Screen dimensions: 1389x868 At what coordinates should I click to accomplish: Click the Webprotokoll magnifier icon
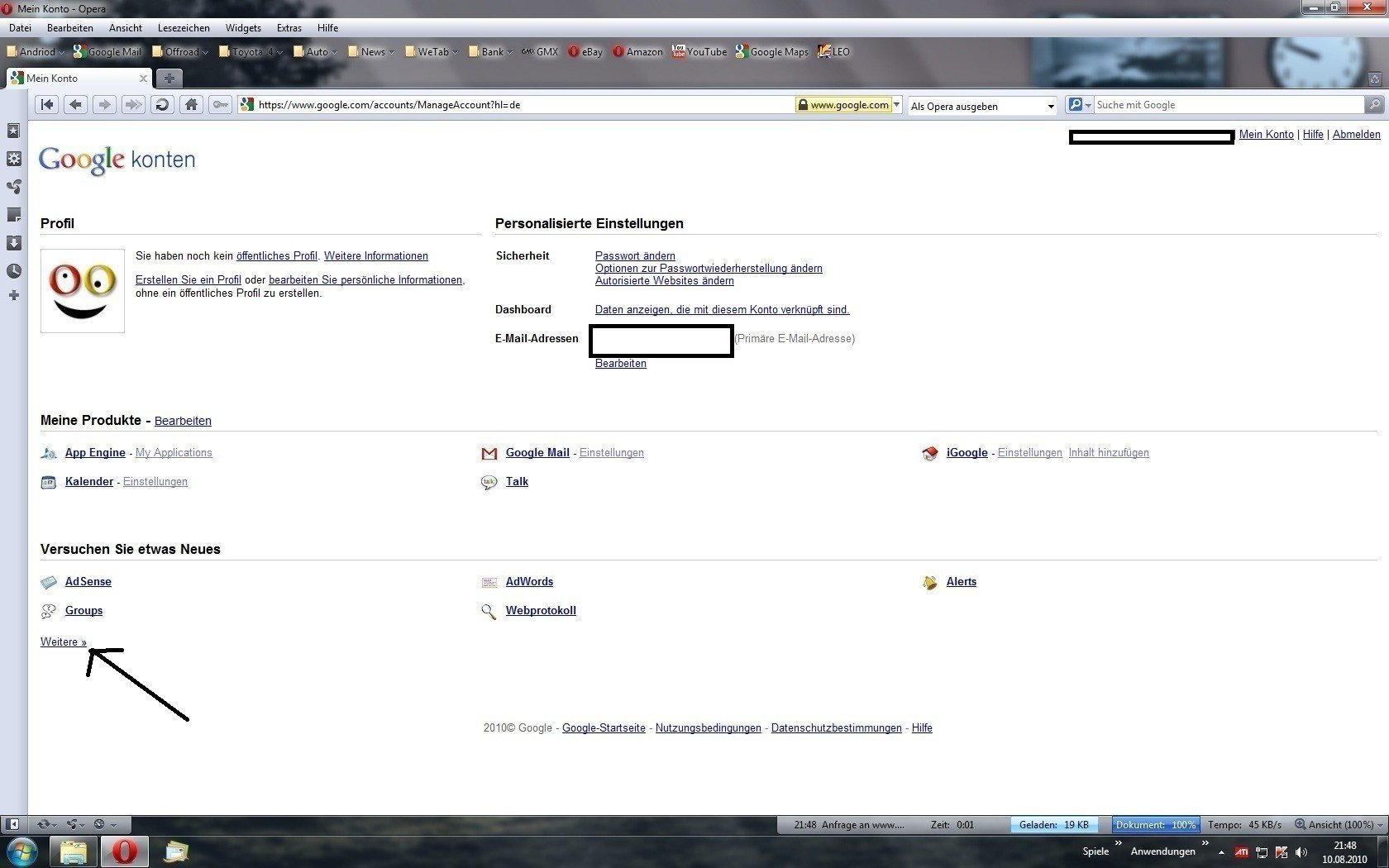pyautogui.click(x=489, y=611)
